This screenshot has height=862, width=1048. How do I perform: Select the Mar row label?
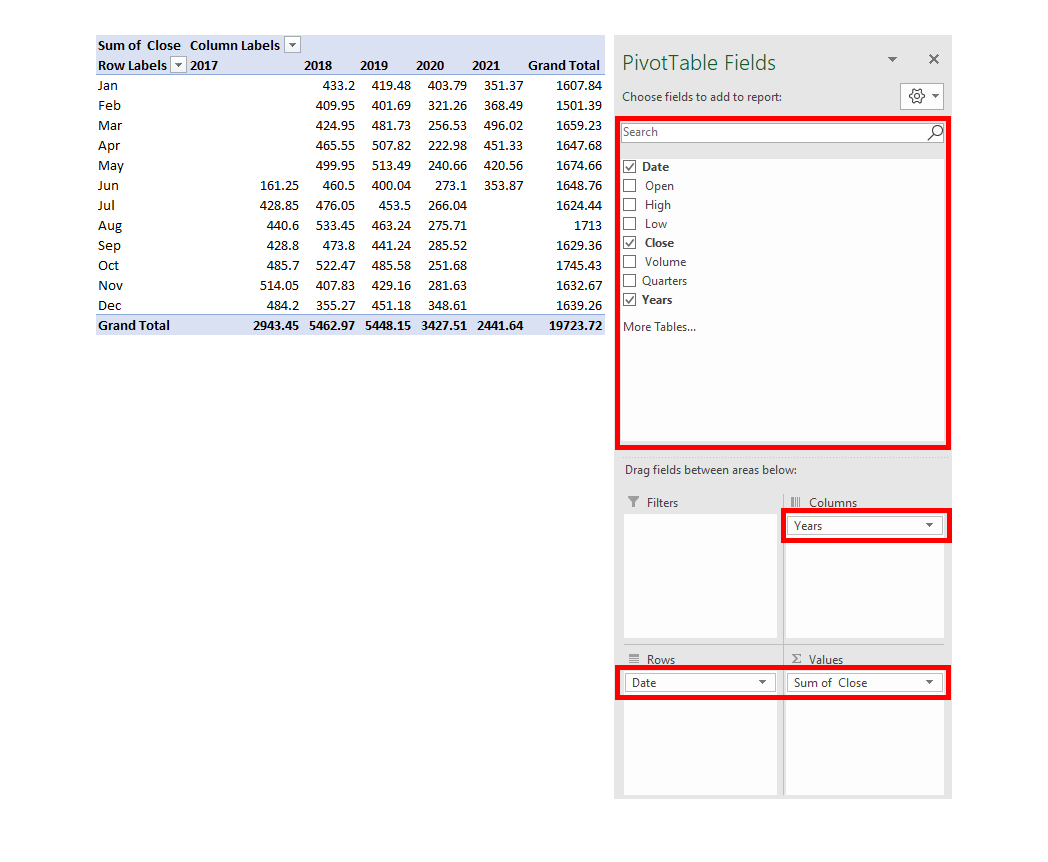[x=110, y=126]
